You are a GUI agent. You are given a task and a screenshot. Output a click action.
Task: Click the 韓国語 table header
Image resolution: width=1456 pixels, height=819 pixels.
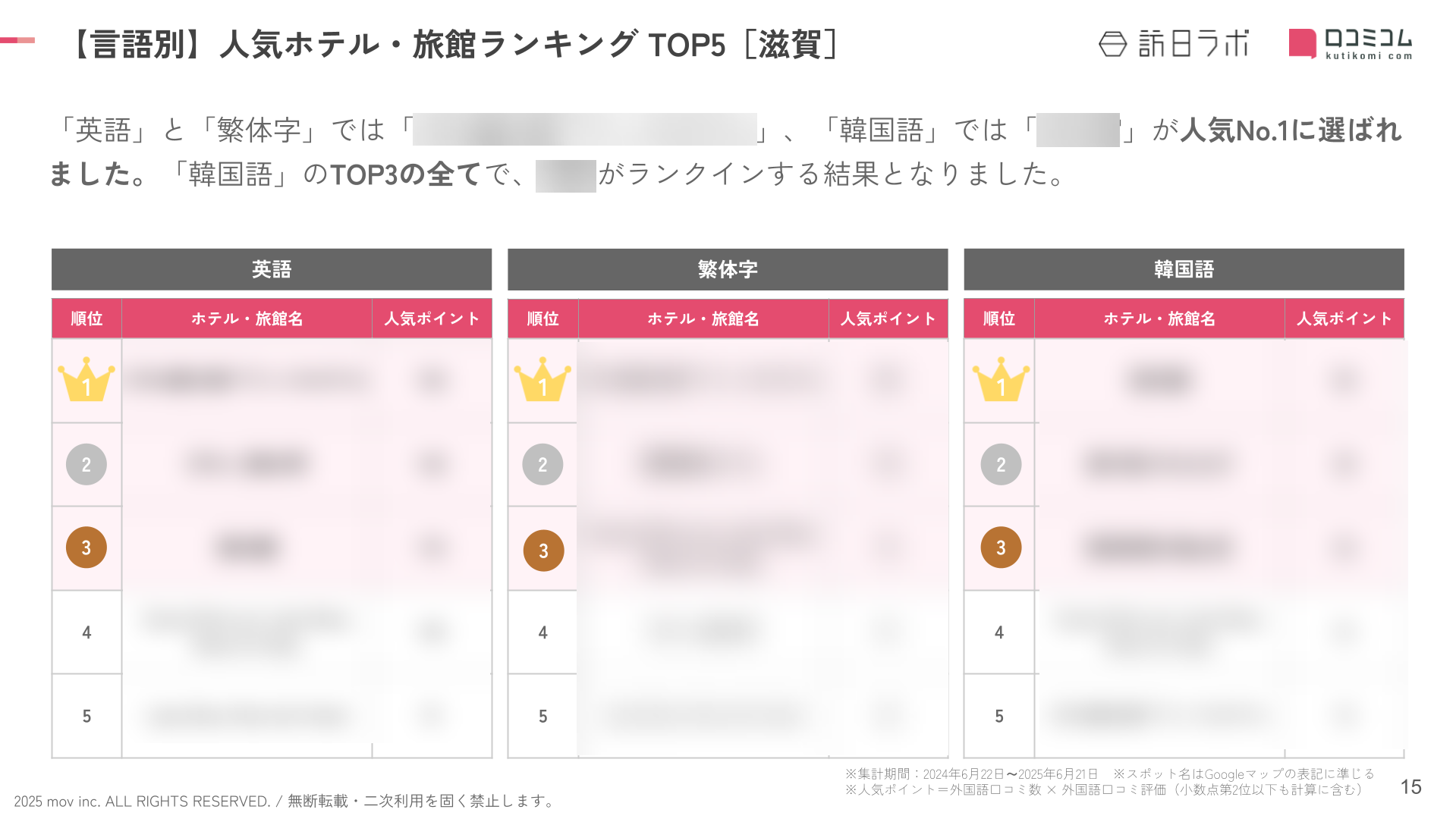1184,269
